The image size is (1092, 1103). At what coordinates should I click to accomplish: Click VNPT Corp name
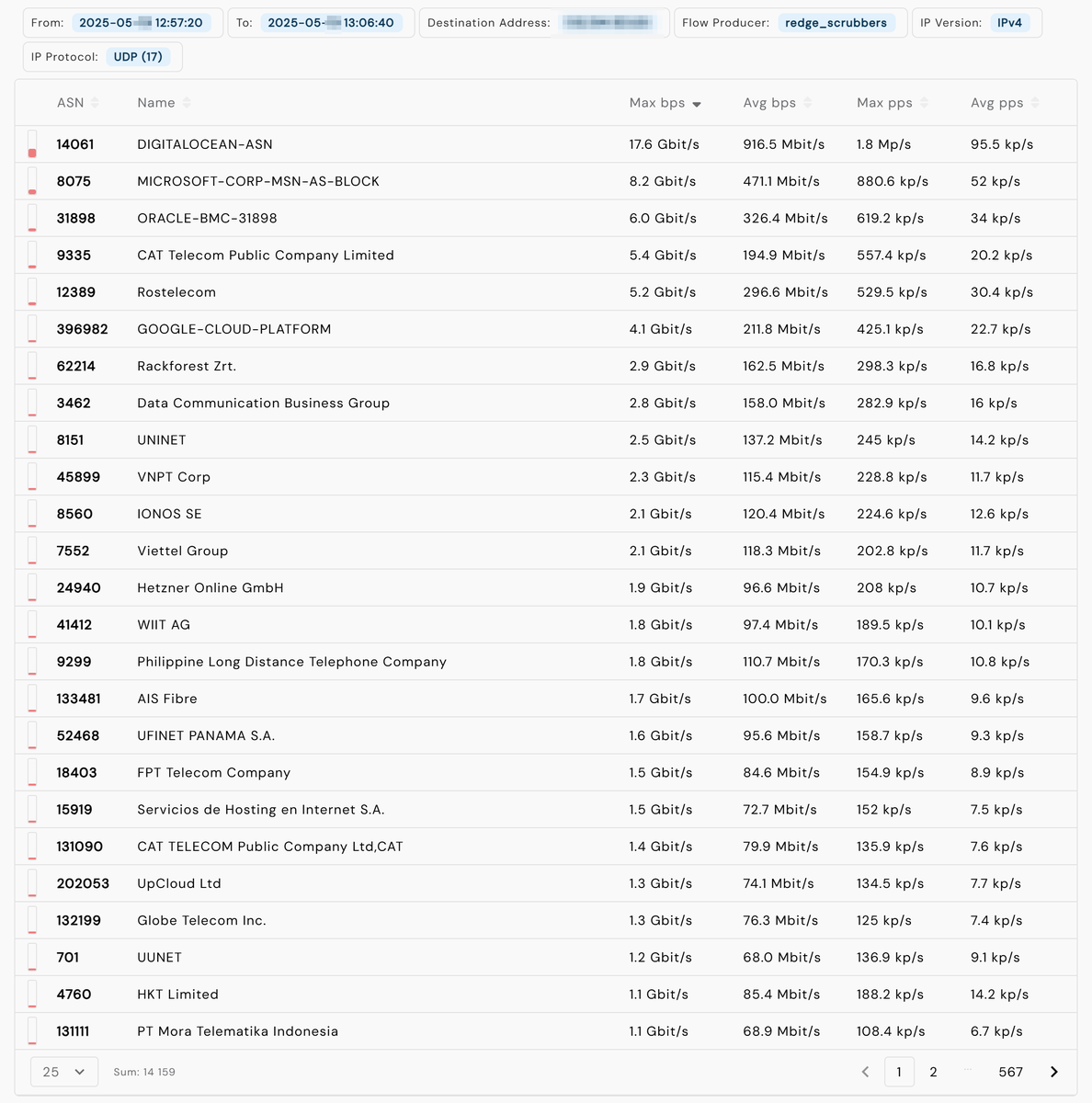coord(174,477)
